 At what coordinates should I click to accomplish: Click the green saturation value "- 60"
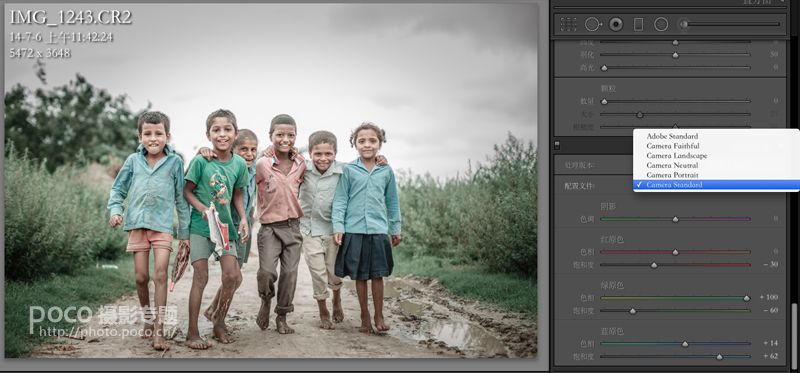[x=770, y=310]
